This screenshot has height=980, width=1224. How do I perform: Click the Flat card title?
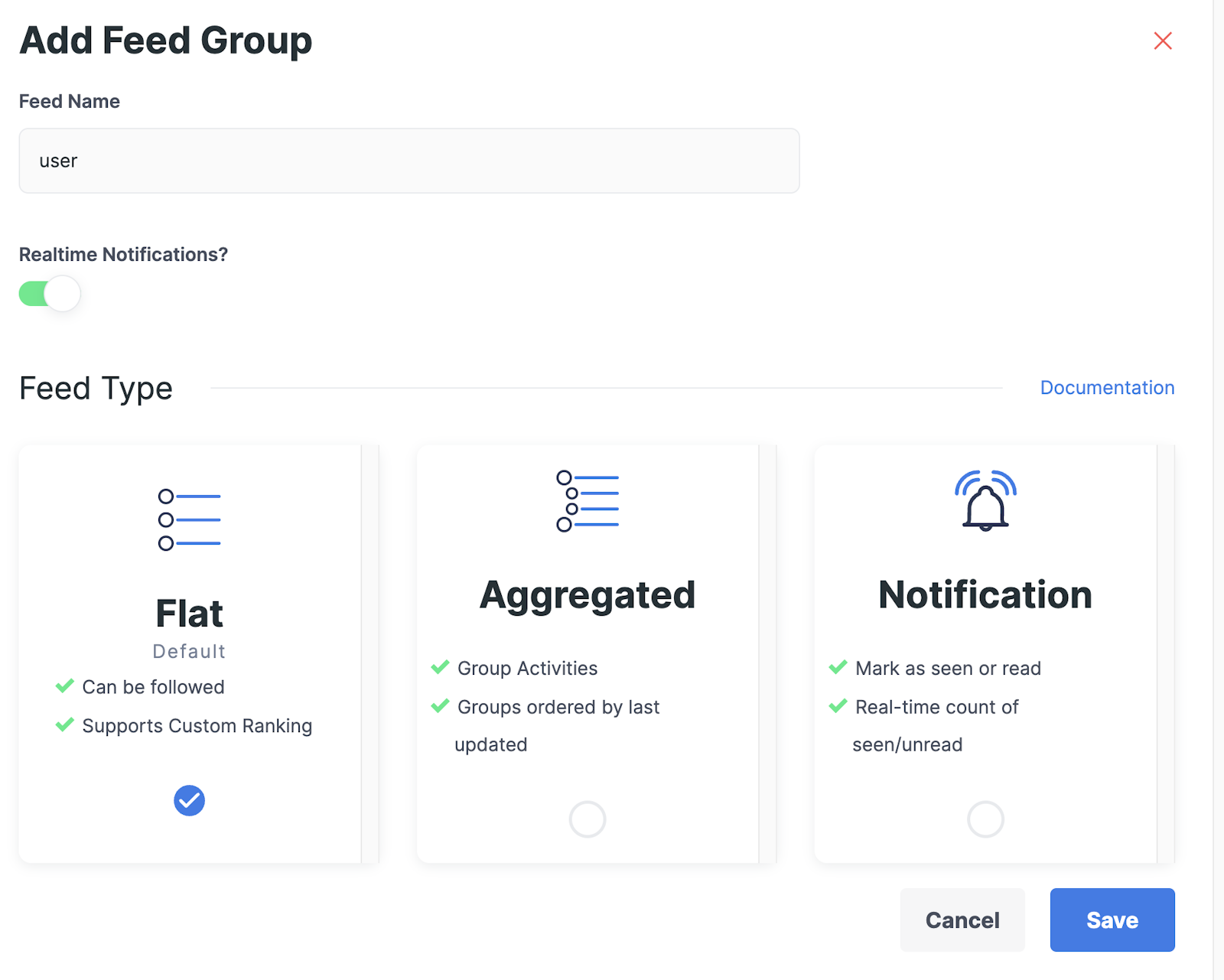point(189,614)
